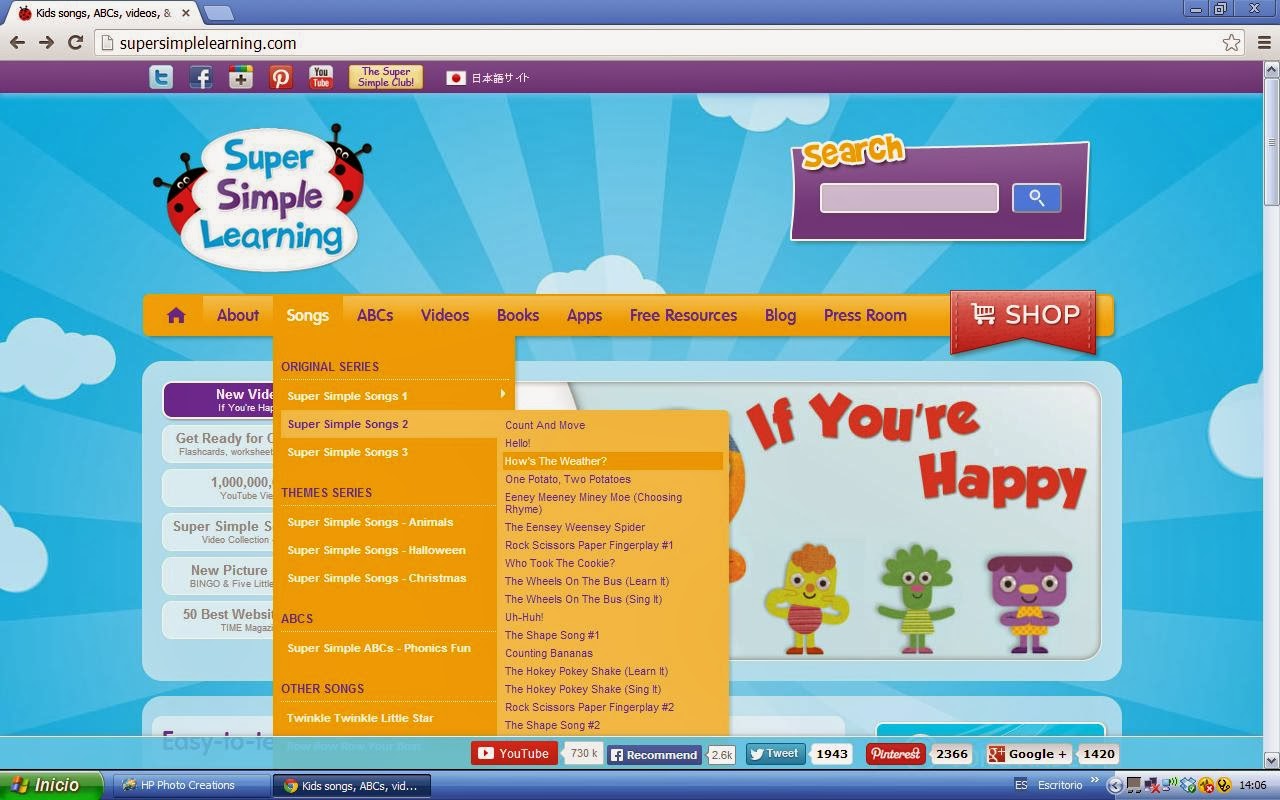Open the Free Resources menu item
The height and width of the screenshot is (800, 1280).
(x=683, y=315)
